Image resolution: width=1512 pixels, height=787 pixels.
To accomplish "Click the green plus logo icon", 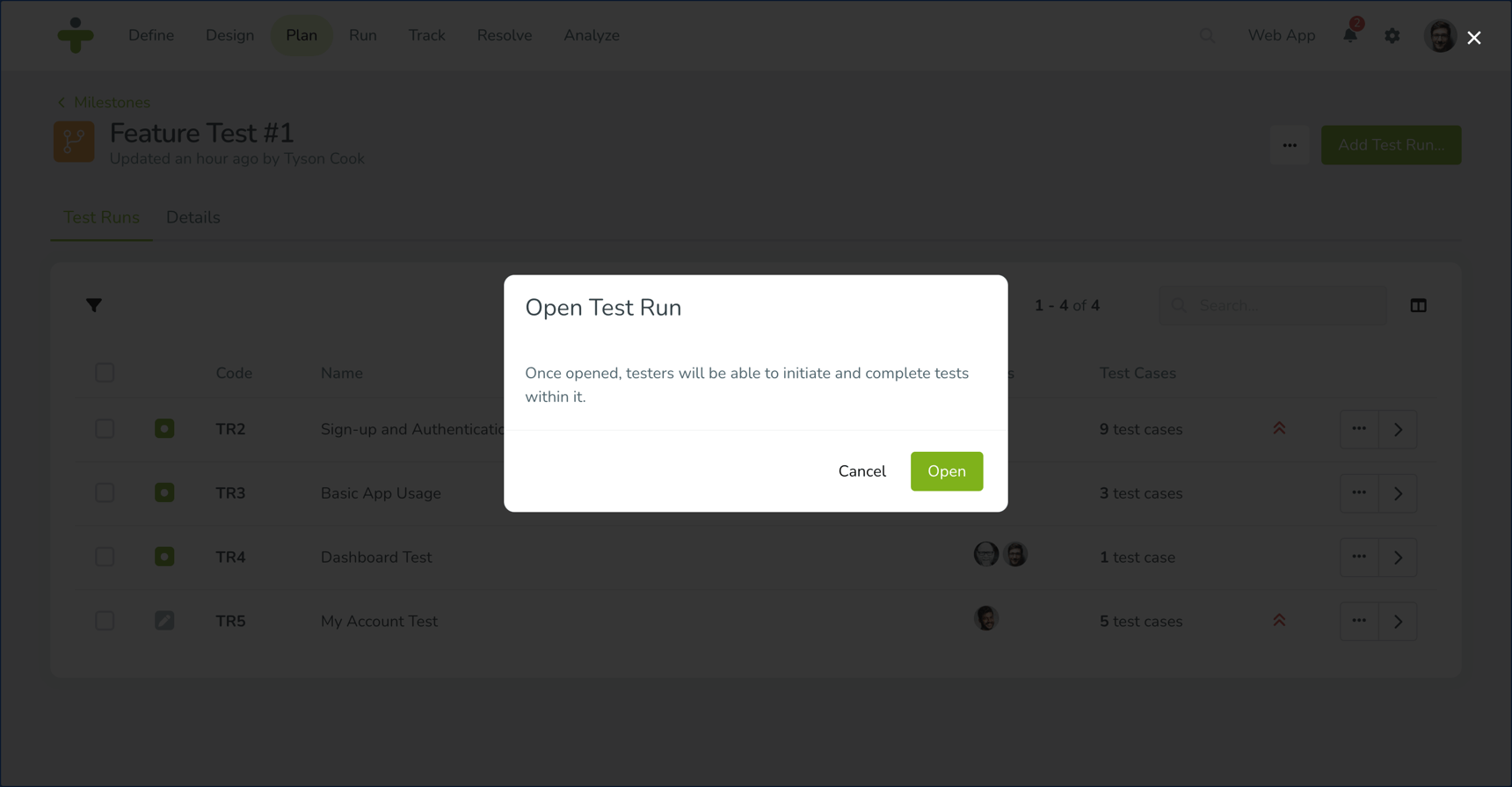I will [x=76, y=35].
